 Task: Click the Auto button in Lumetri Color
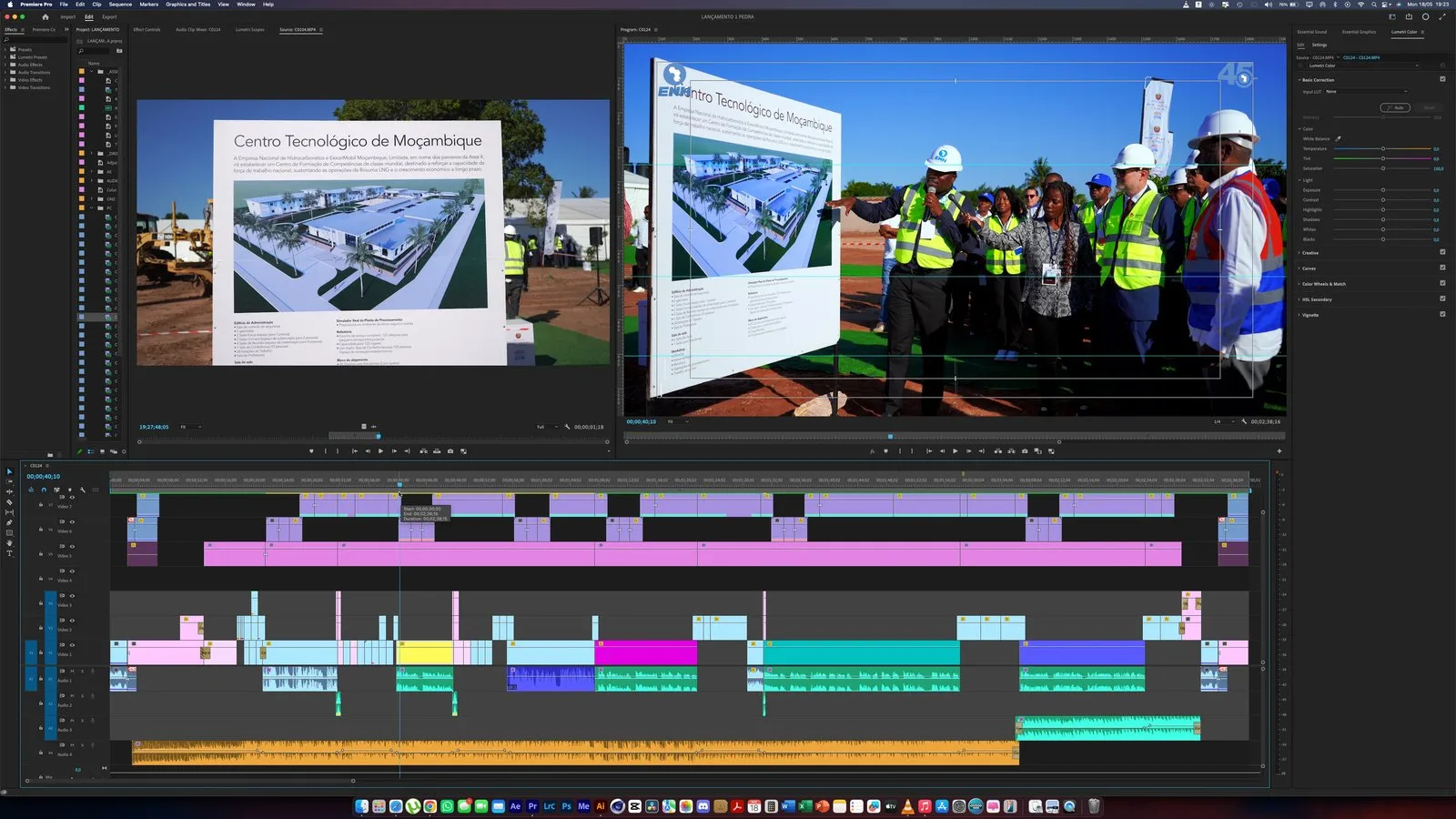tap(1395, 107)
